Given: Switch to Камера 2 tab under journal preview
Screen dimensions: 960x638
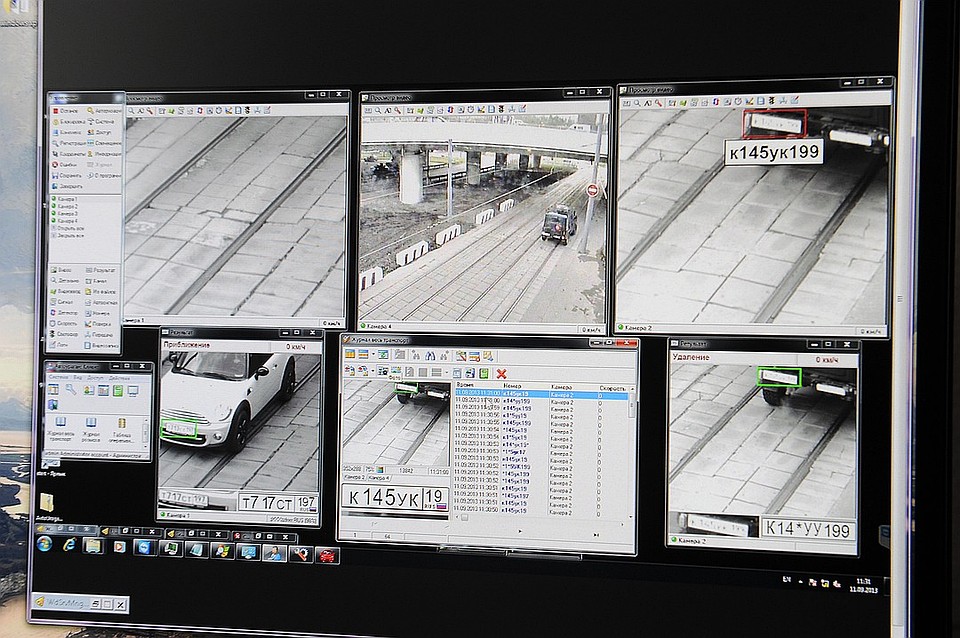Looking at the screenshot, I should (x=354, y=477).
